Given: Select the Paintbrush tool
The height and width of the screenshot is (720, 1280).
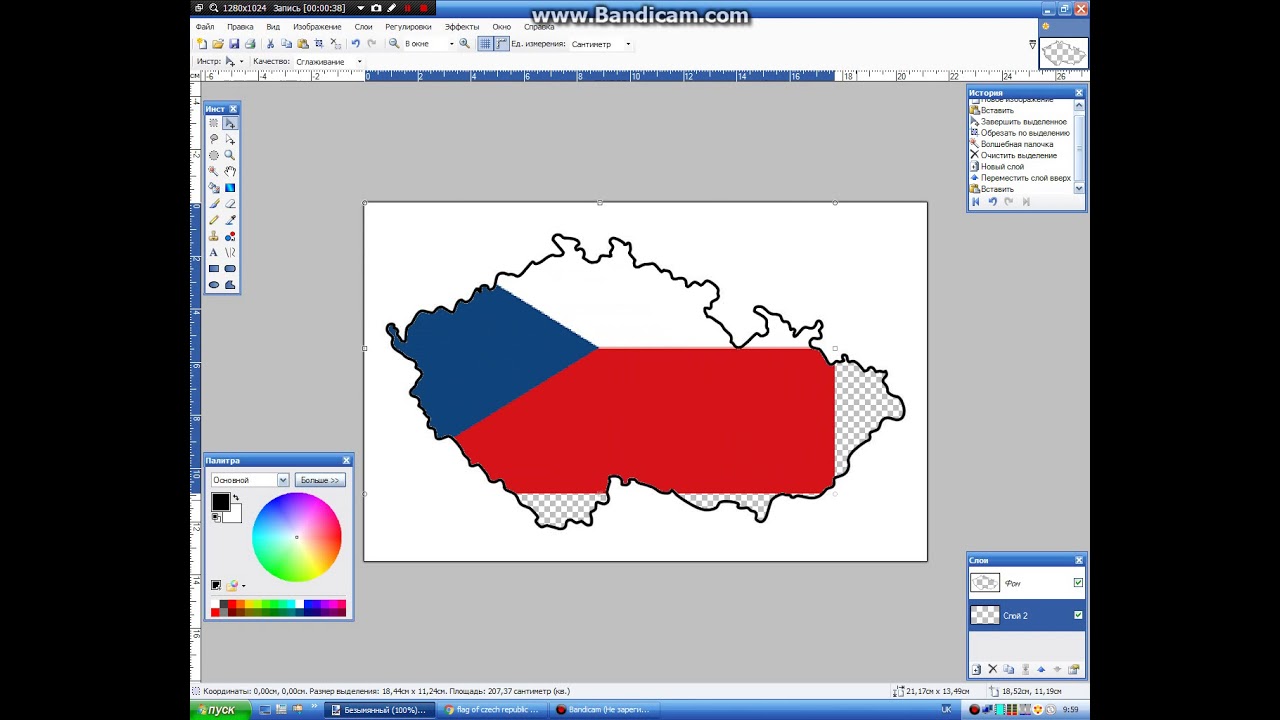Looking at the screenshot, I should point(213,203).
